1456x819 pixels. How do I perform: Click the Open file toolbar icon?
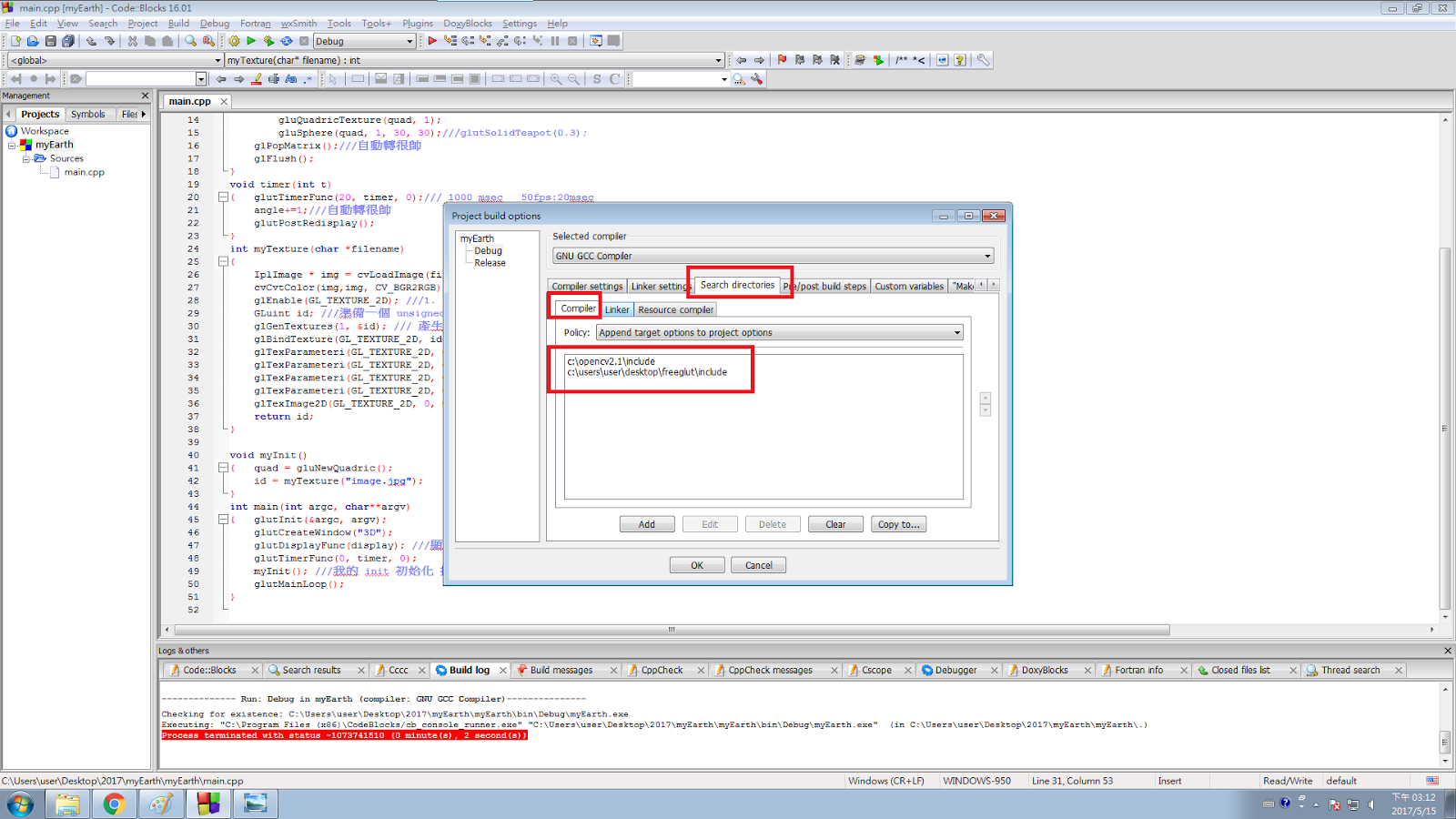33,41
